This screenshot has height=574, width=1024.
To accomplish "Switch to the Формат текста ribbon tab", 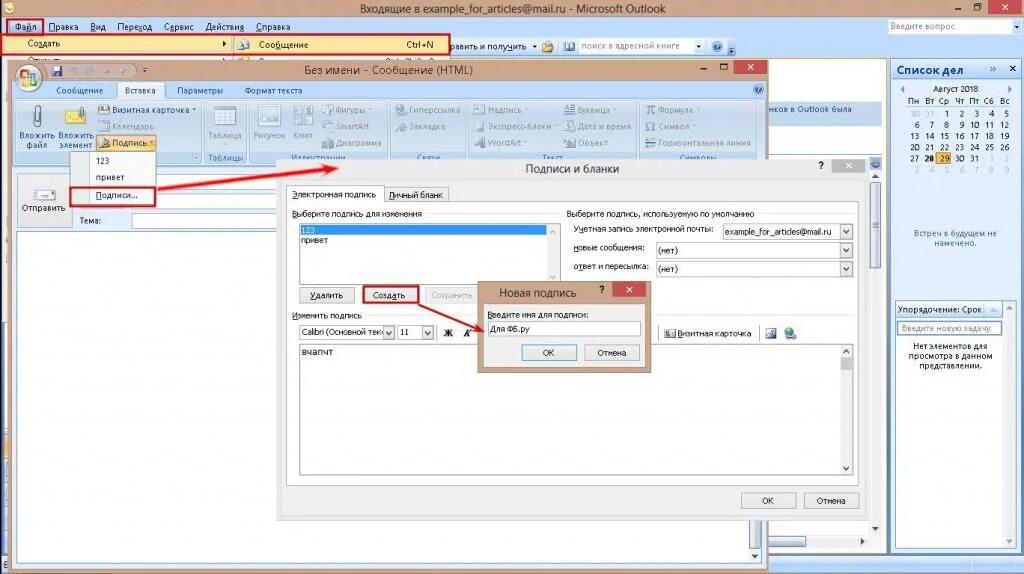I will (x=273, y=91).
